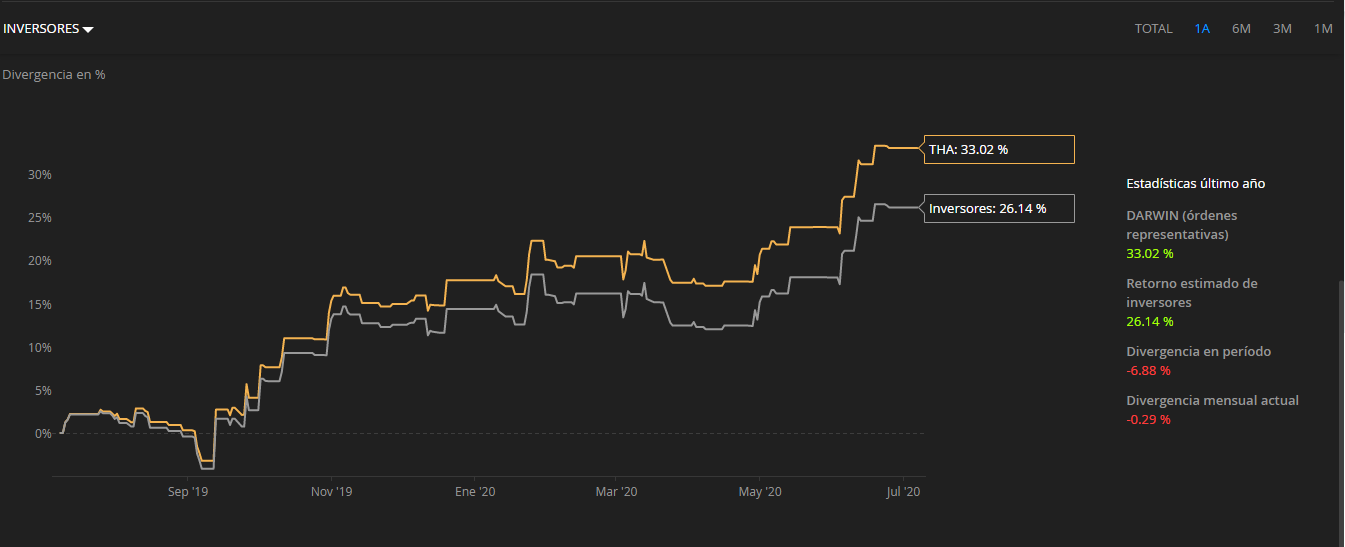Viewport: 1345px width, 547px height.
Task: Switch chart to 3M range
Action: tap(1282, 29)
